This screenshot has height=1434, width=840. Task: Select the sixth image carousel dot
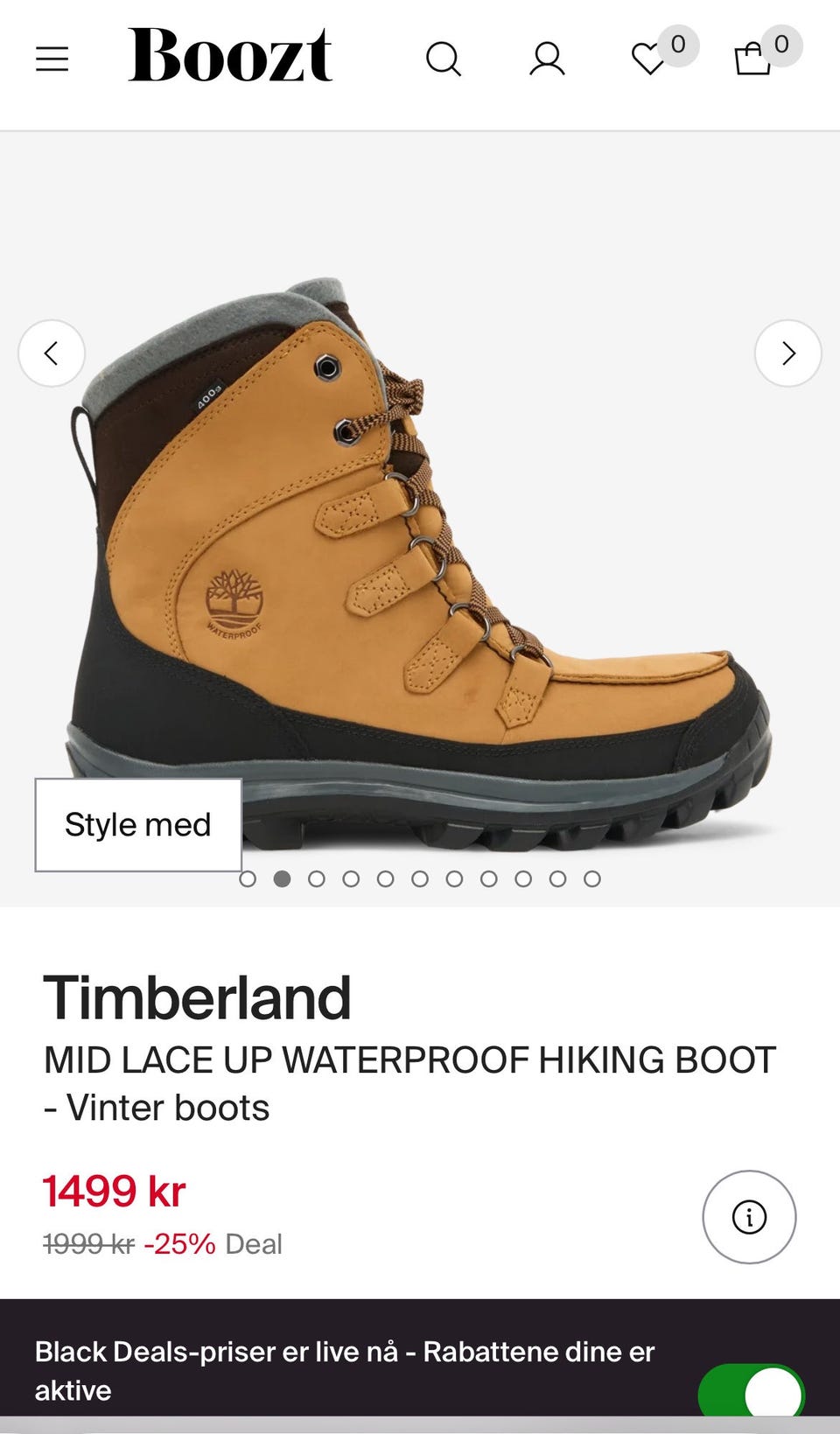tap(420, 878)
